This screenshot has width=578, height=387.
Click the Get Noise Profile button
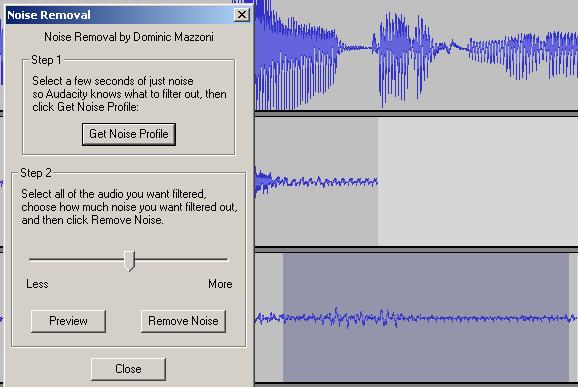[x=129, y=134]
